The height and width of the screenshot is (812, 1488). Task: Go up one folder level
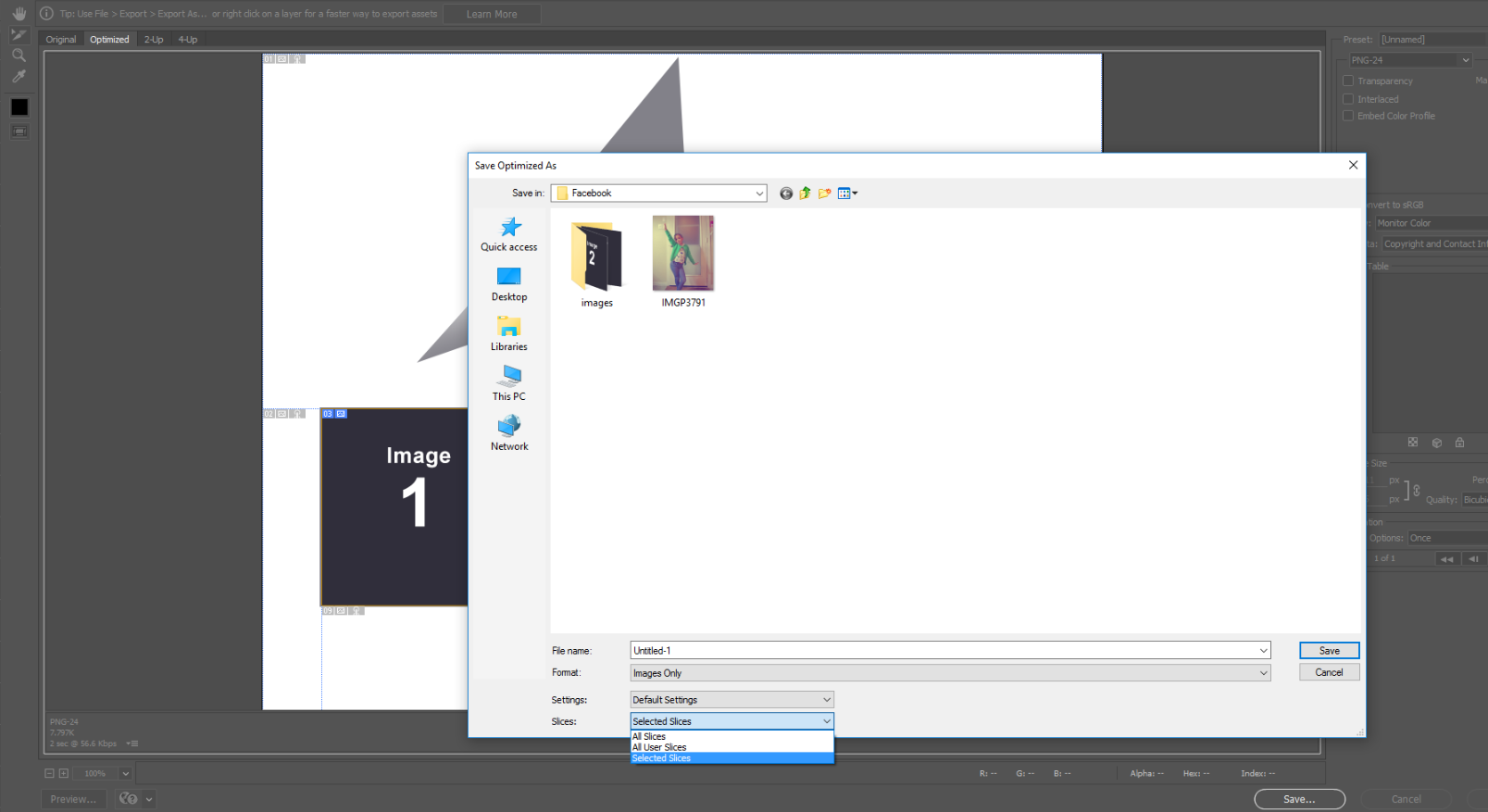coord(805,194)
